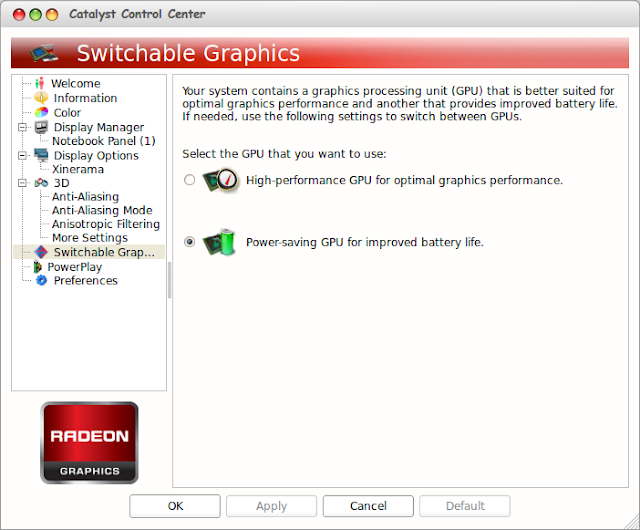640x530 pixels.
Task: Click the orange window button
Action: pos(52,15)
